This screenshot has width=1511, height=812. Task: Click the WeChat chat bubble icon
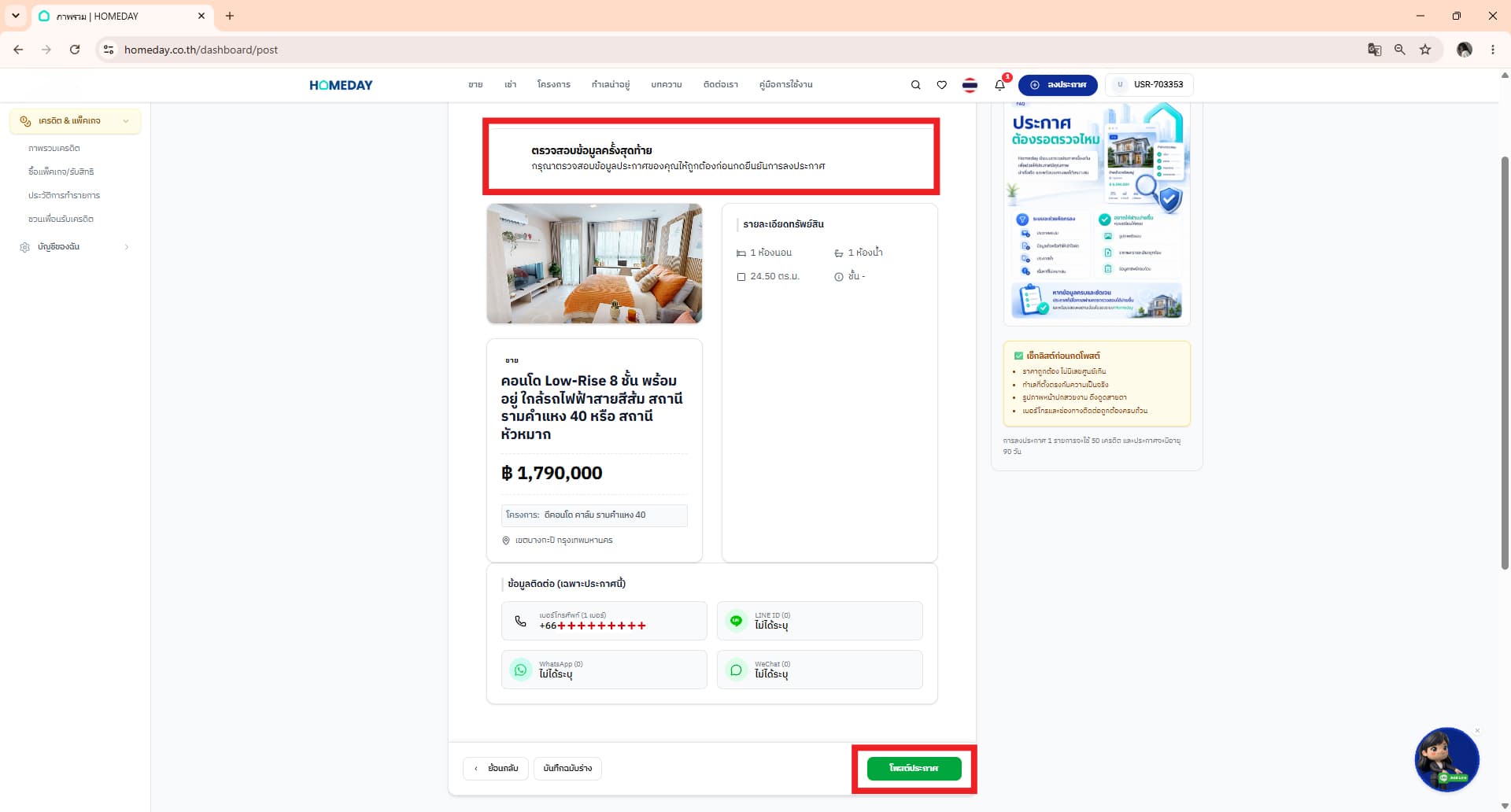point(736,670)
